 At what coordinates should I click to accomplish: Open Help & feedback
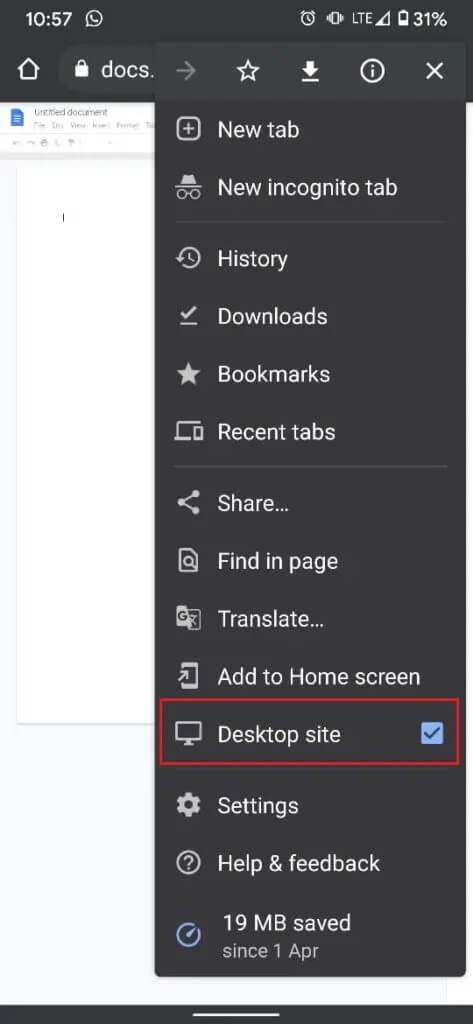click(310, 863)
